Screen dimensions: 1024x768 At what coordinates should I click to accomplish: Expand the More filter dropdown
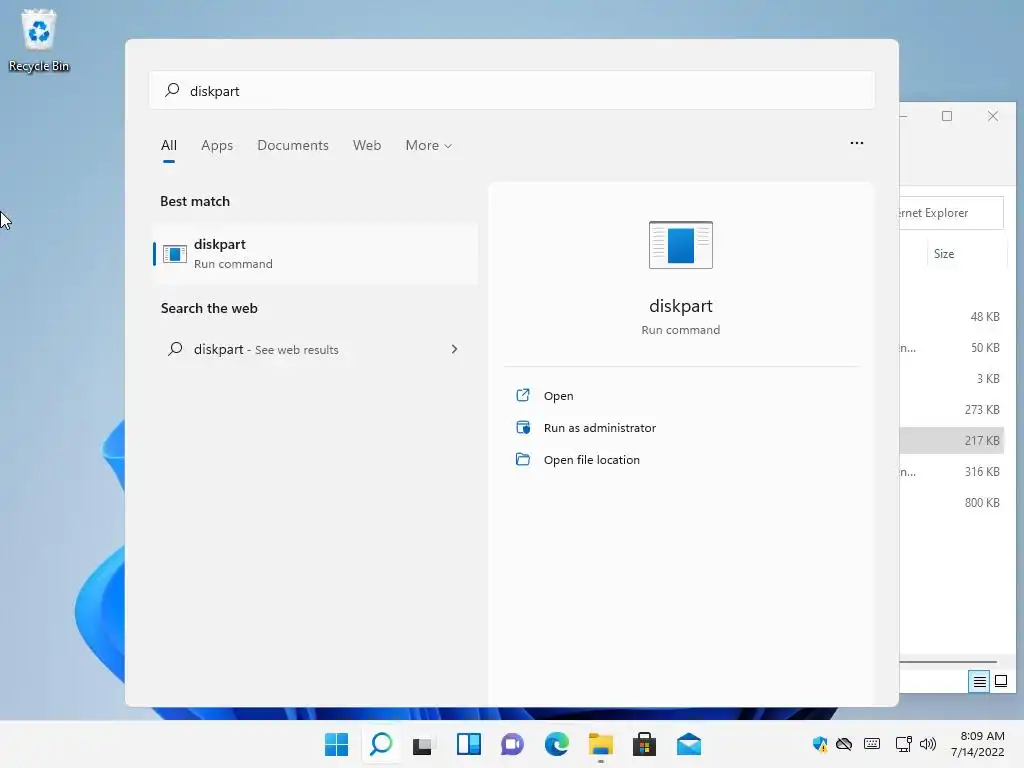(x=428, y=145)
